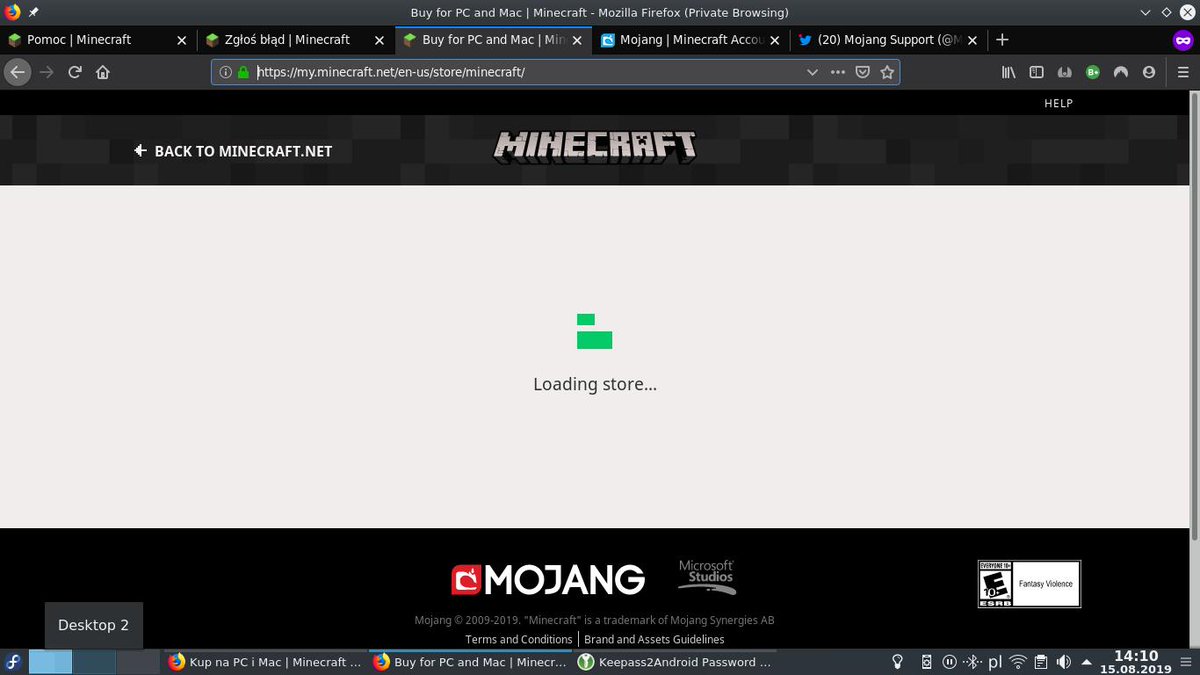
Task: Select Buy for PC and Mac taskbar window
Action: pos(468,662)
